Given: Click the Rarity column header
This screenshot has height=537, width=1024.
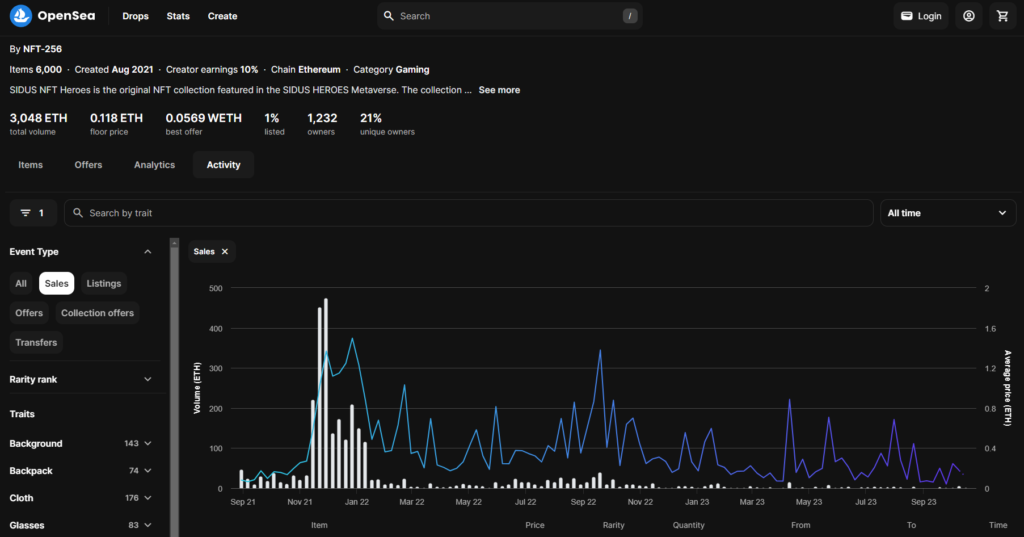Looking at the screenshot, I should [614, 525].
